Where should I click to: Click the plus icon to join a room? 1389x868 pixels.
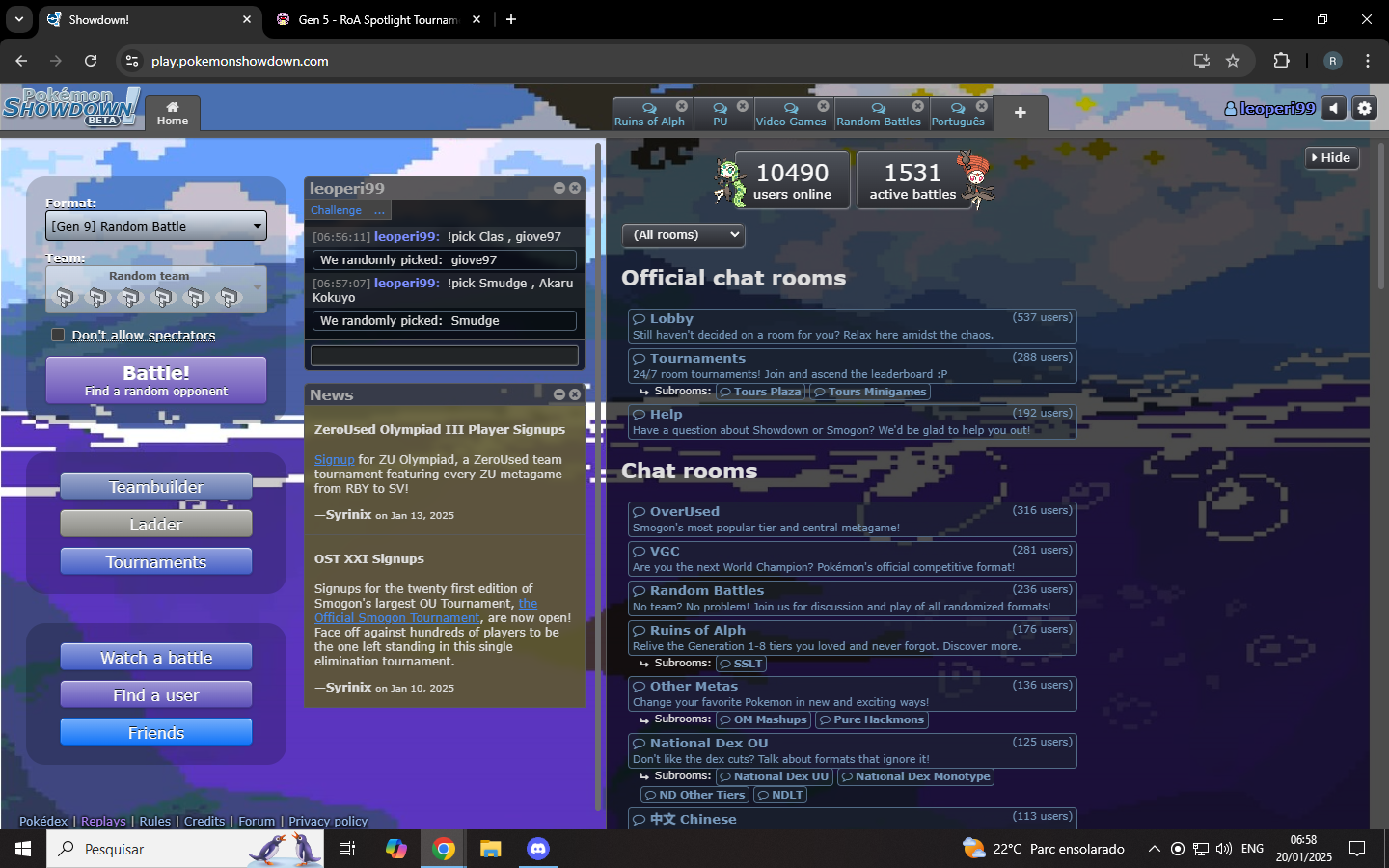(1020, 113)
